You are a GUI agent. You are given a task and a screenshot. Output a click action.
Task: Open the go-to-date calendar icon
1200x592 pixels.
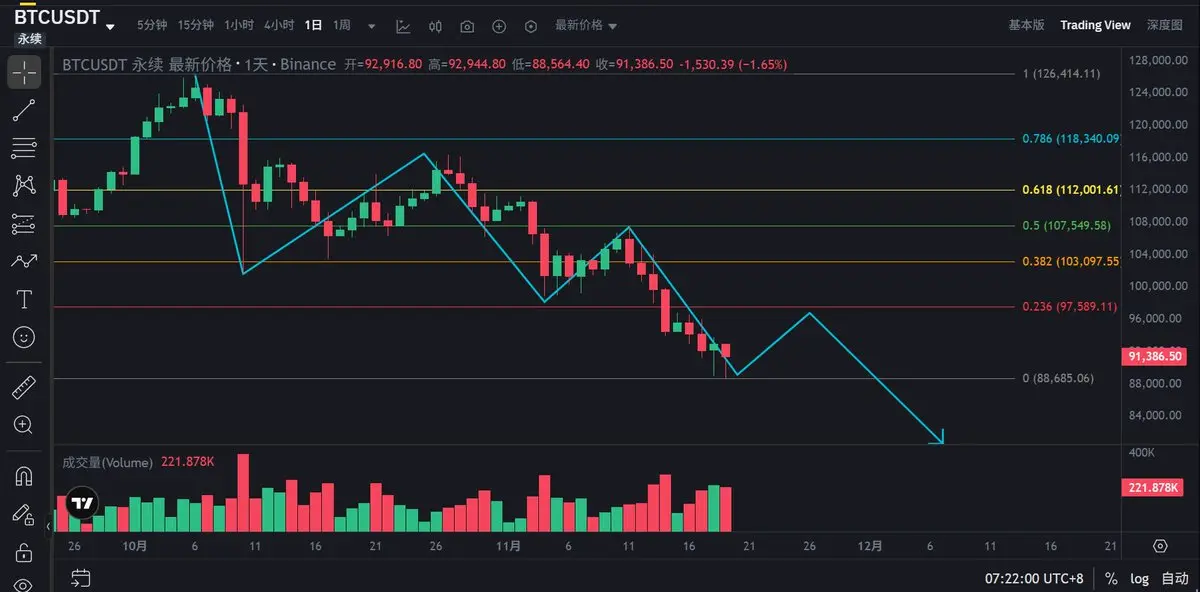pyautogui.click(x=81, y=578)
